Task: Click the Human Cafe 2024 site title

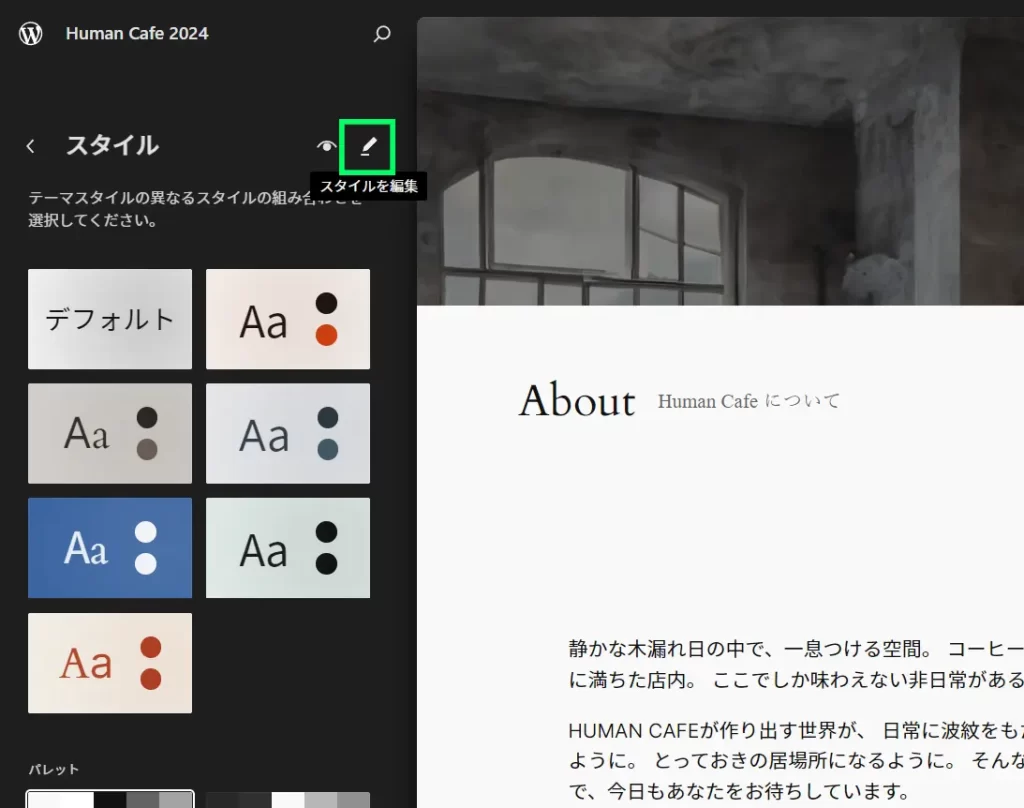Action: click(x=137, y=34)
